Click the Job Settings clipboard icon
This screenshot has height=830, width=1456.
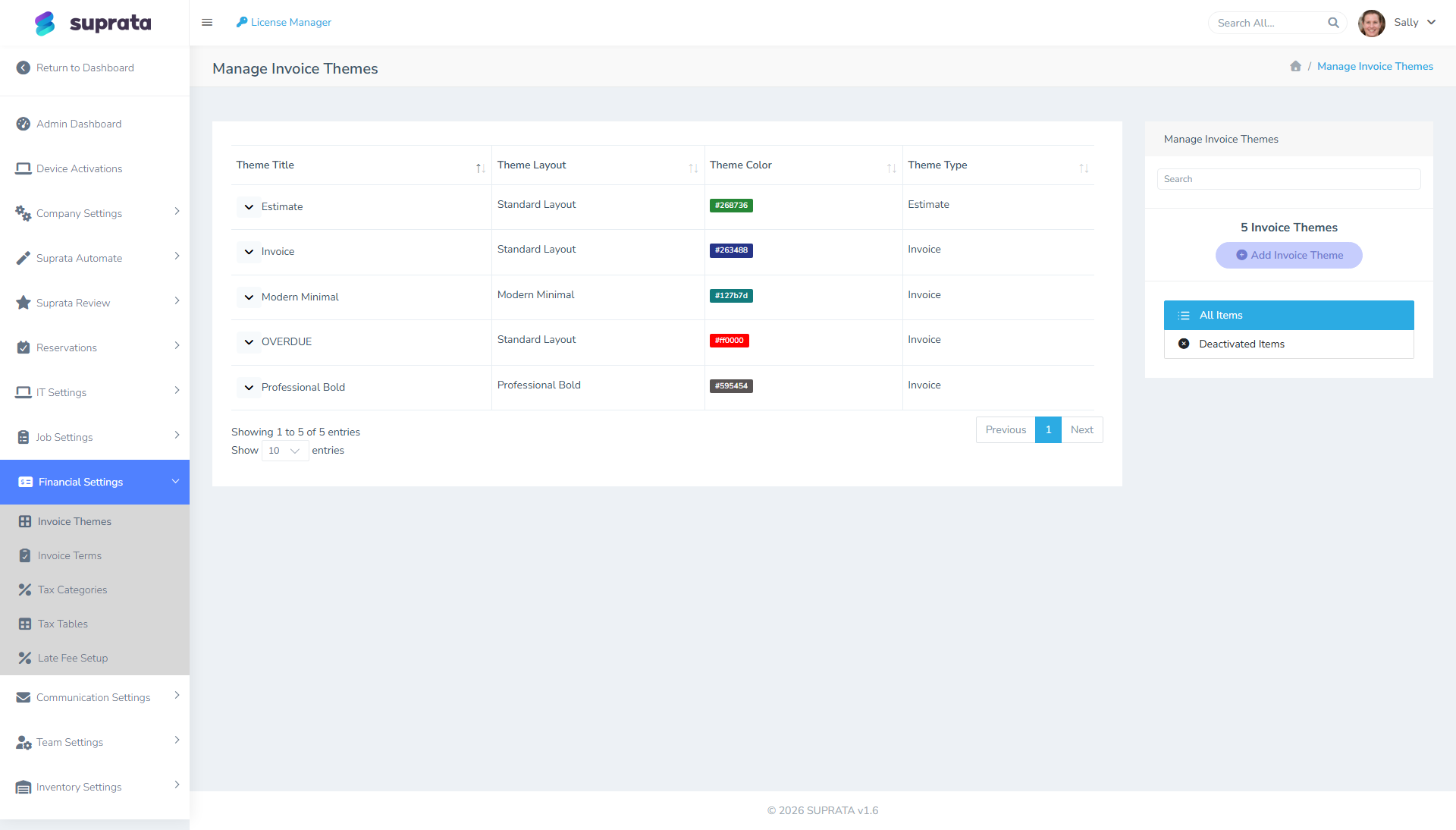pos(24,437)
